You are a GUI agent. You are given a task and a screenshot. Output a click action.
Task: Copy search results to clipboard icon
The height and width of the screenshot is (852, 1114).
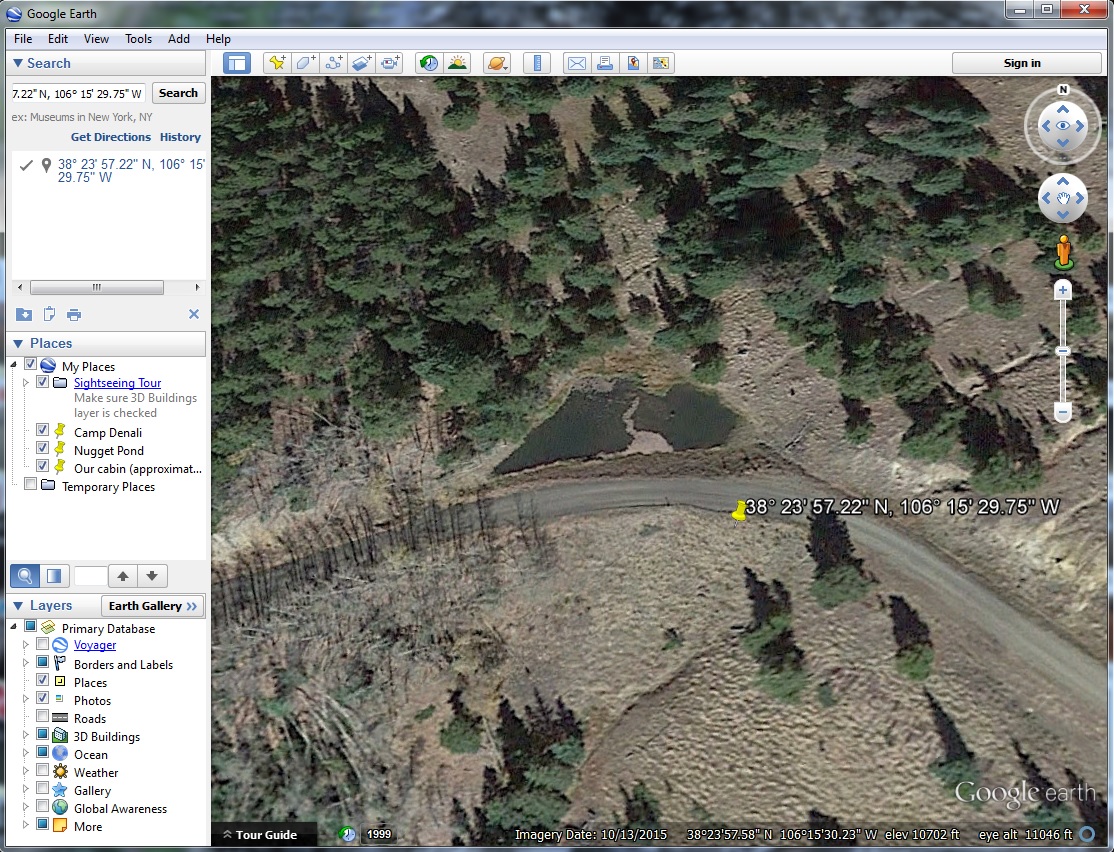click(x=49, y=314)
